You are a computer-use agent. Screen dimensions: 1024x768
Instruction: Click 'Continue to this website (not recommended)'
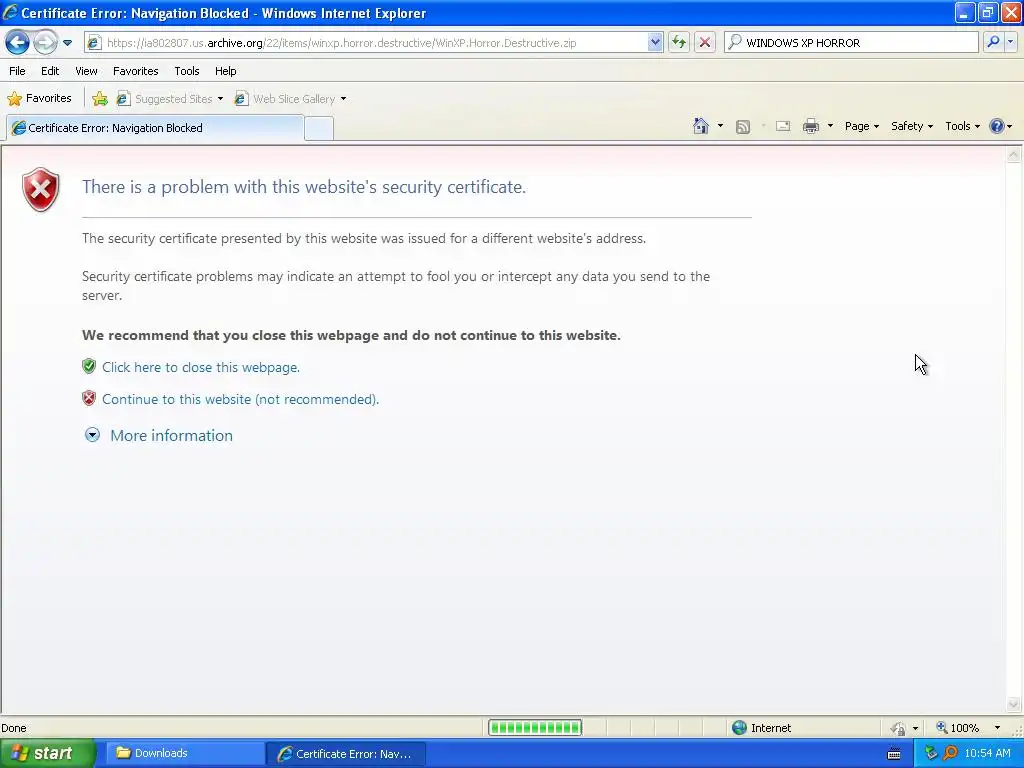tap(240, 399)
